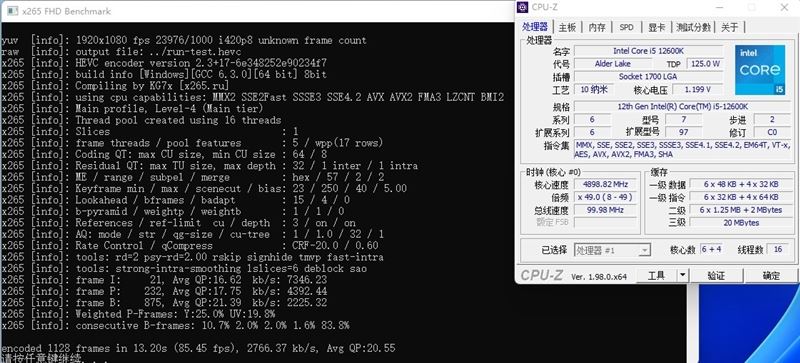Click the 验证 button

[x=716, y=276]
